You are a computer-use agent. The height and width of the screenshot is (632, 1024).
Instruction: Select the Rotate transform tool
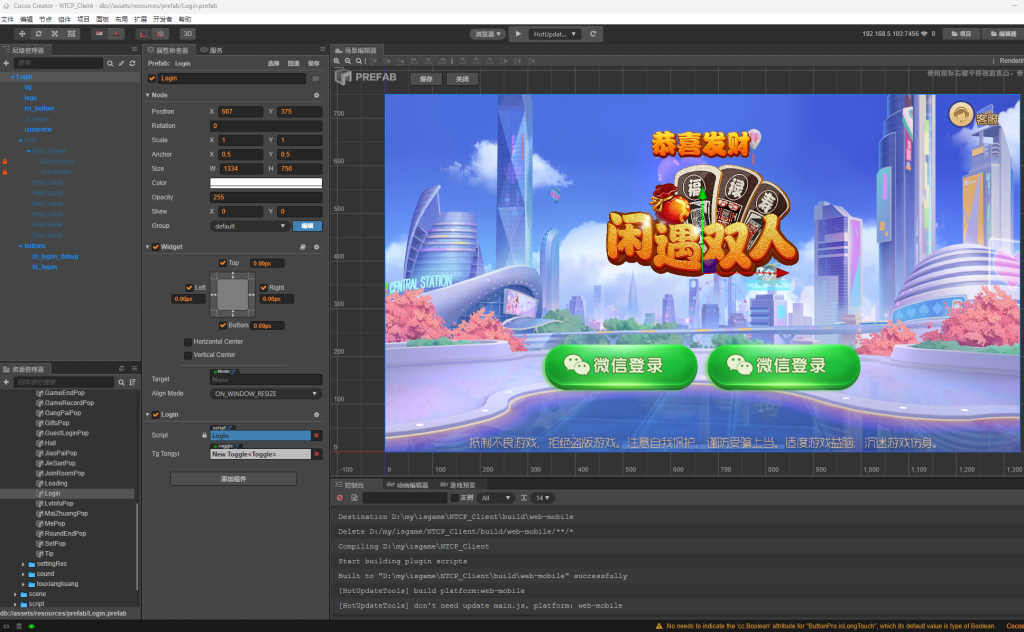[39, 34]
